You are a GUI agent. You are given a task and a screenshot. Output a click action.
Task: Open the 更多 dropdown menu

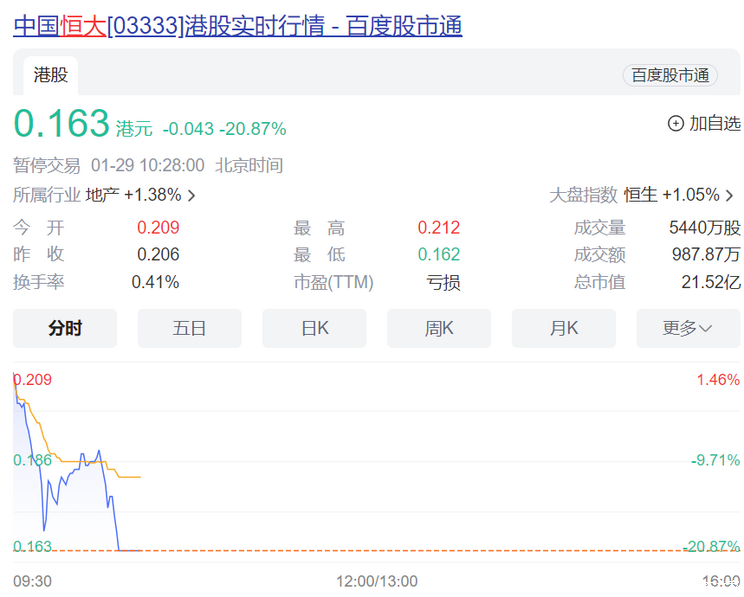(x=688, y=328)
